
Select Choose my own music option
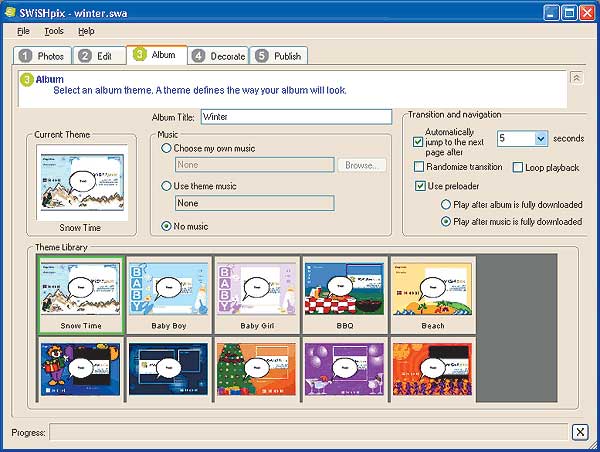point(166,148)
